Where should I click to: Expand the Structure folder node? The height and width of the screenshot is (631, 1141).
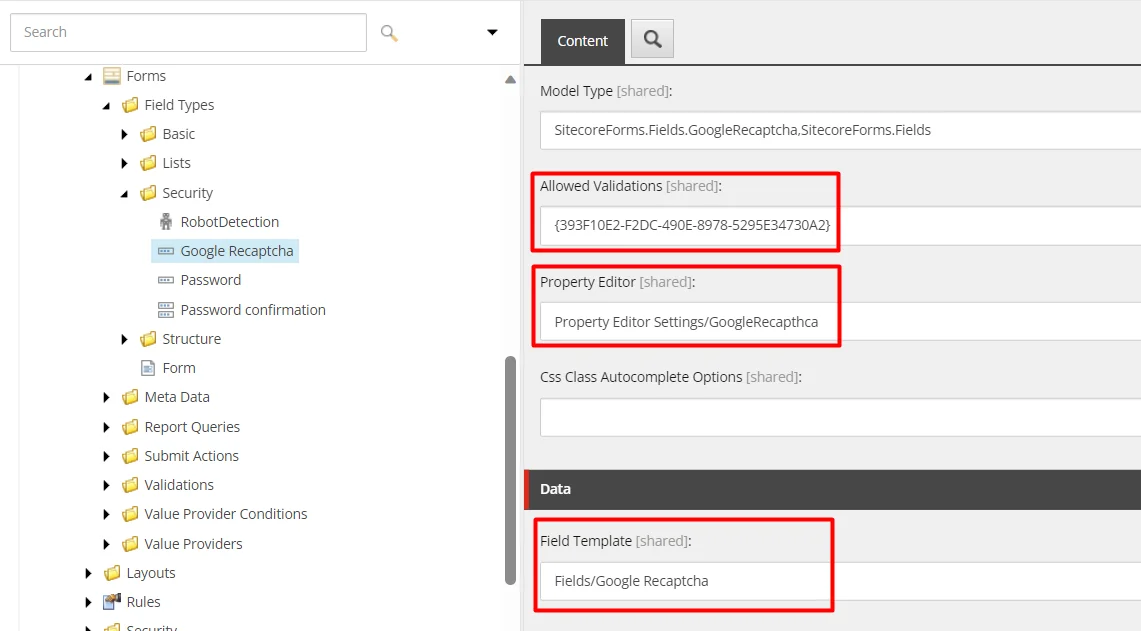pyautogui.click(x=124, y=339)
